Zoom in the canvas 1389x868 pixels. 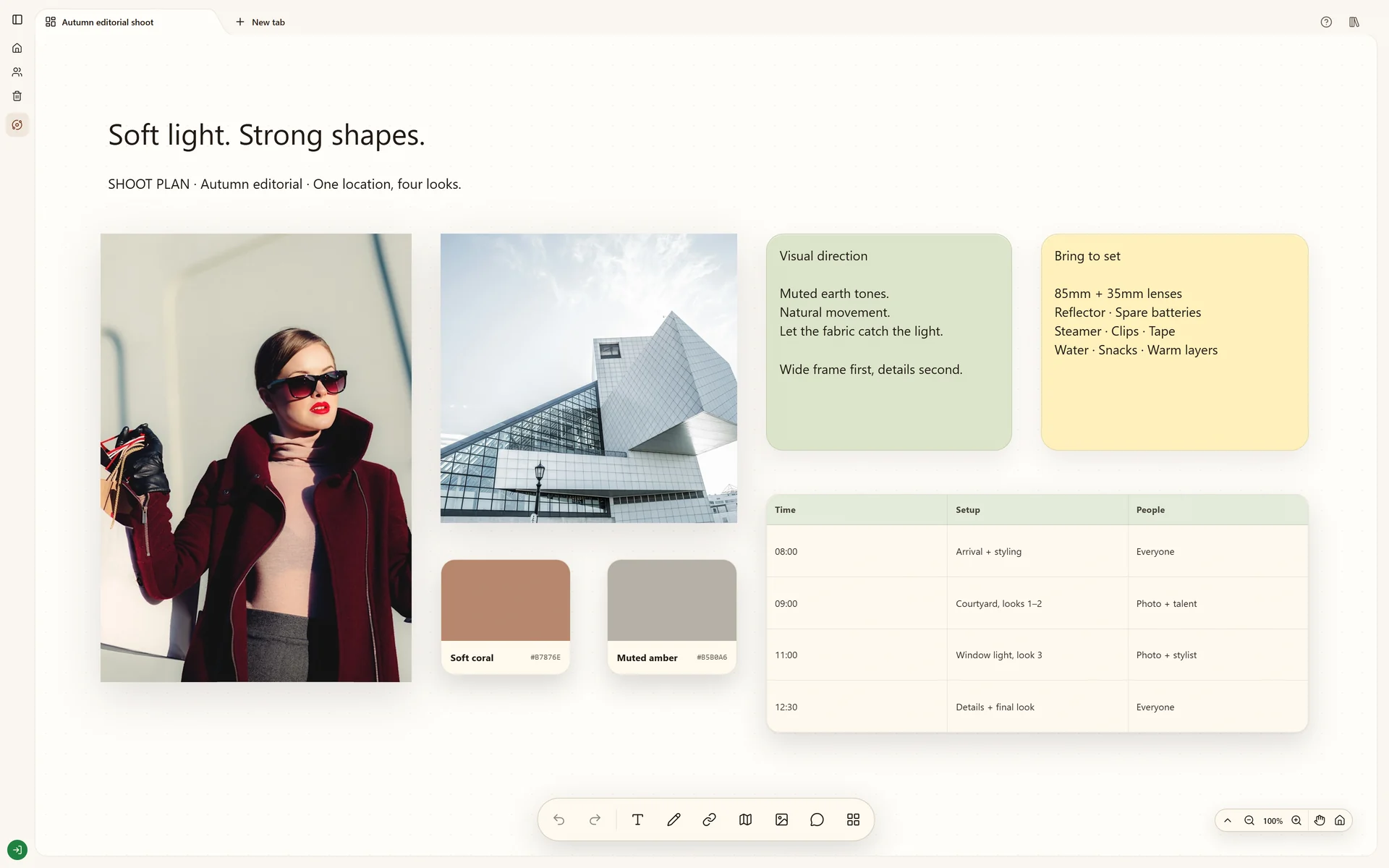coord(1296,820)
